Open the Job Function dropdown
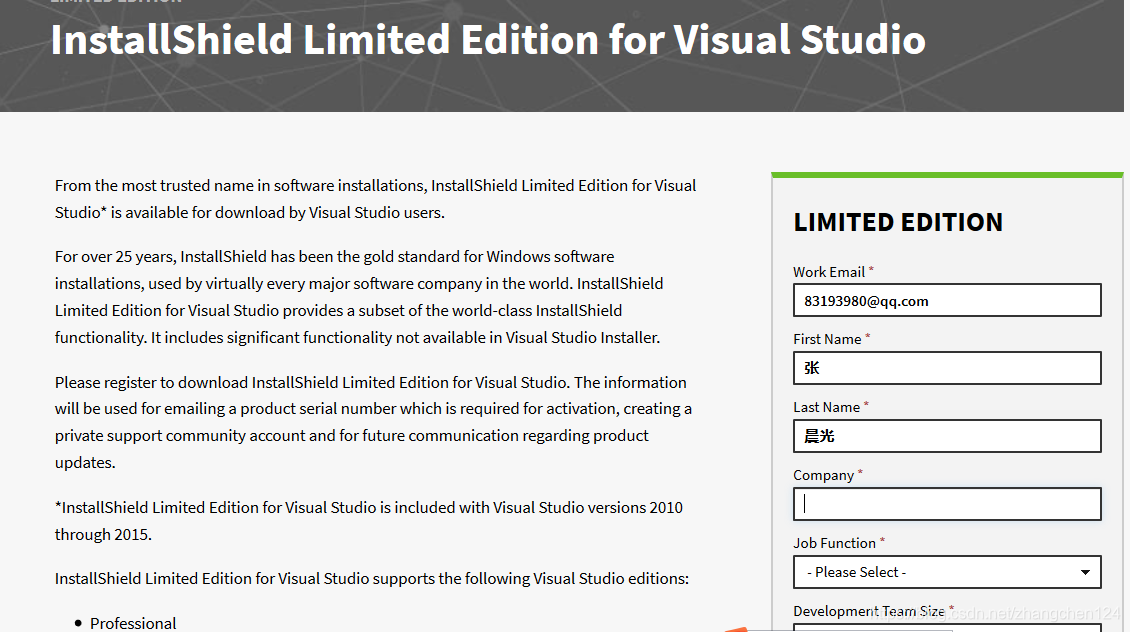This screenshot has height=632, width=1130. point(946,572)
